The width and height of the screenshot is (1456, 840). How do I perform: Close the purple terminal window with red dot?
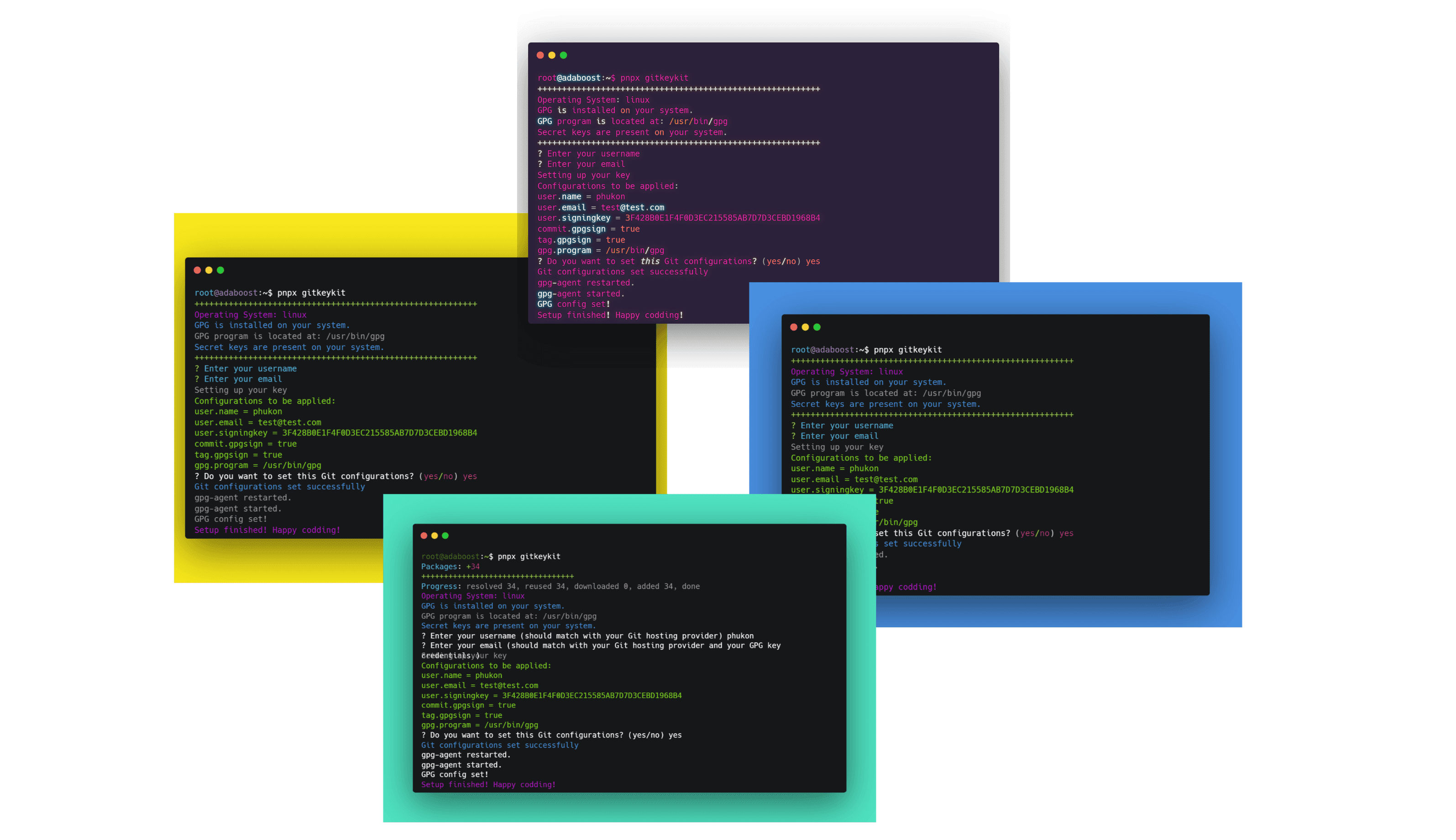coord(540,55)
